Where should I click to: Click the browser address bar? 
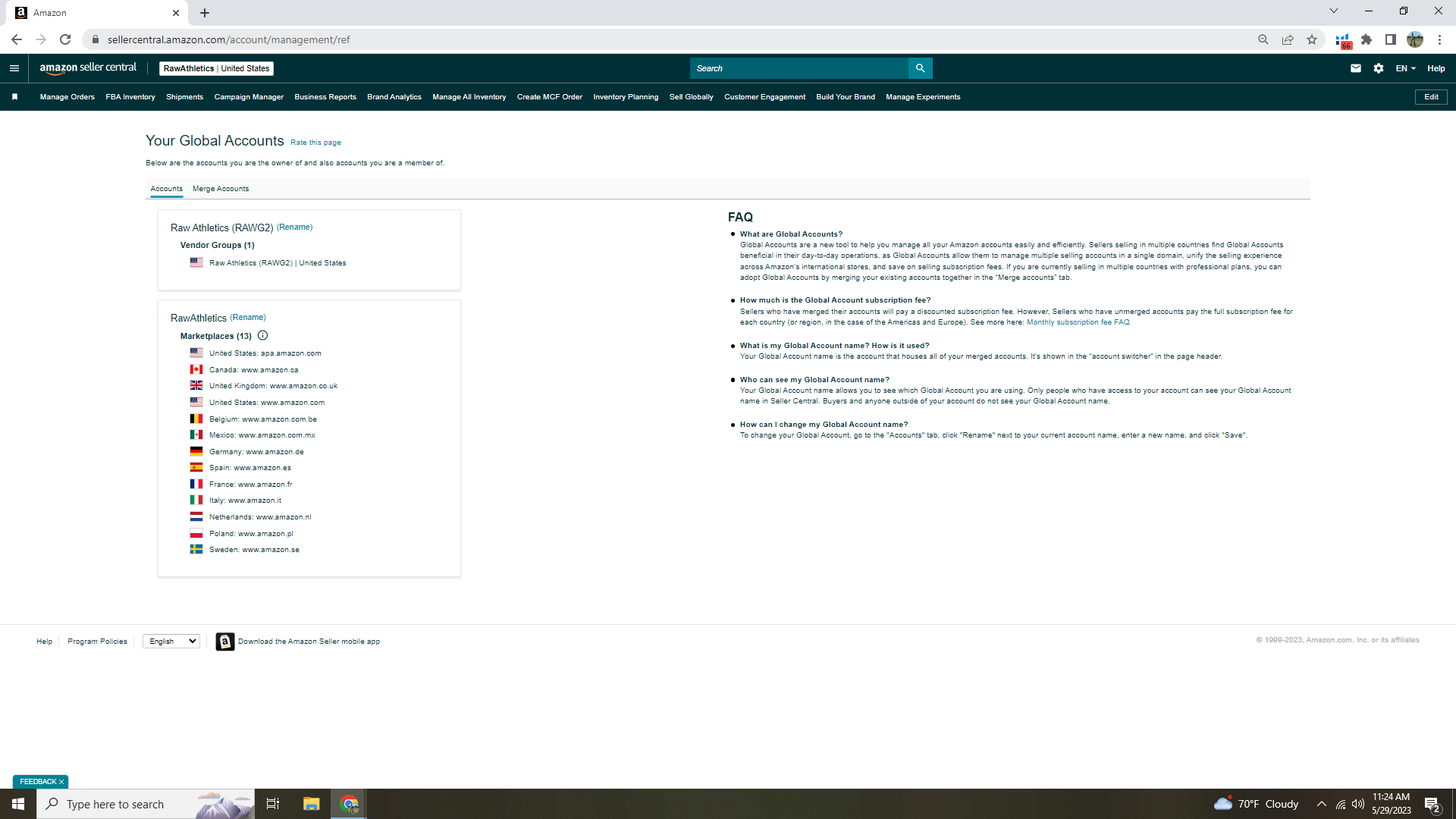(667, 39)
